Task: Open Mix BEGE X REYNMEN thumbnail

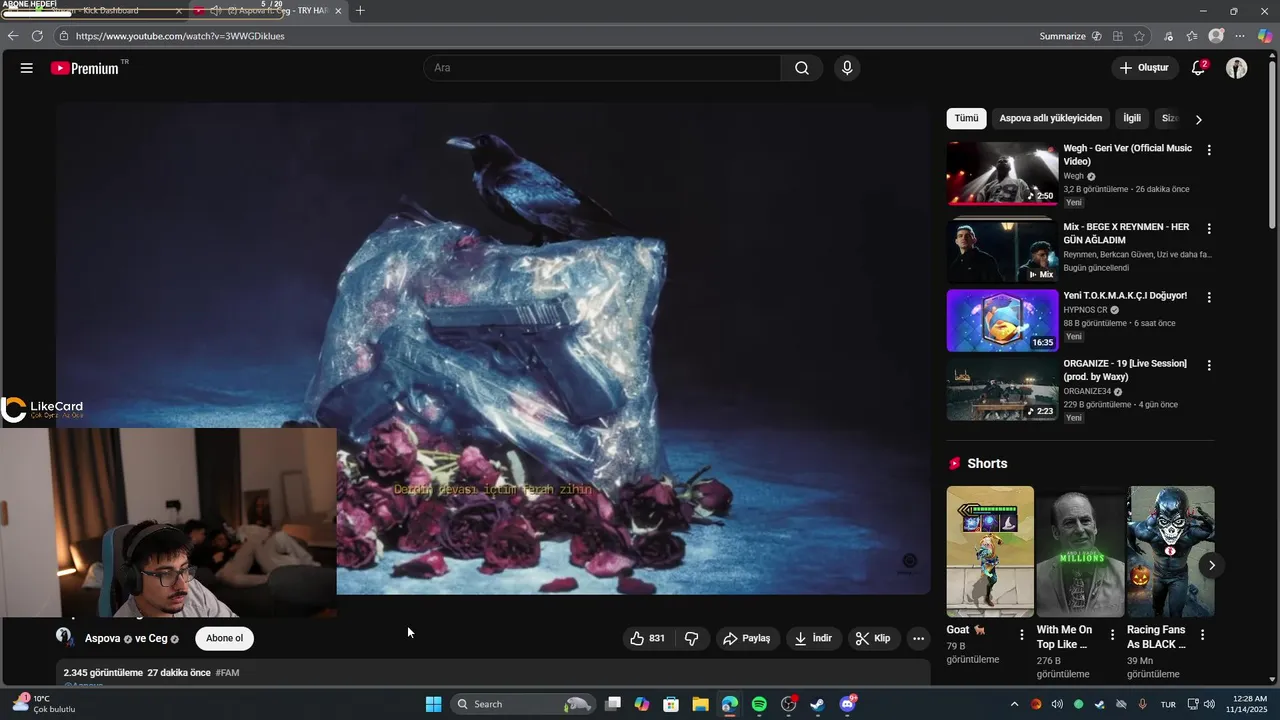Action: pos(1002,251)
